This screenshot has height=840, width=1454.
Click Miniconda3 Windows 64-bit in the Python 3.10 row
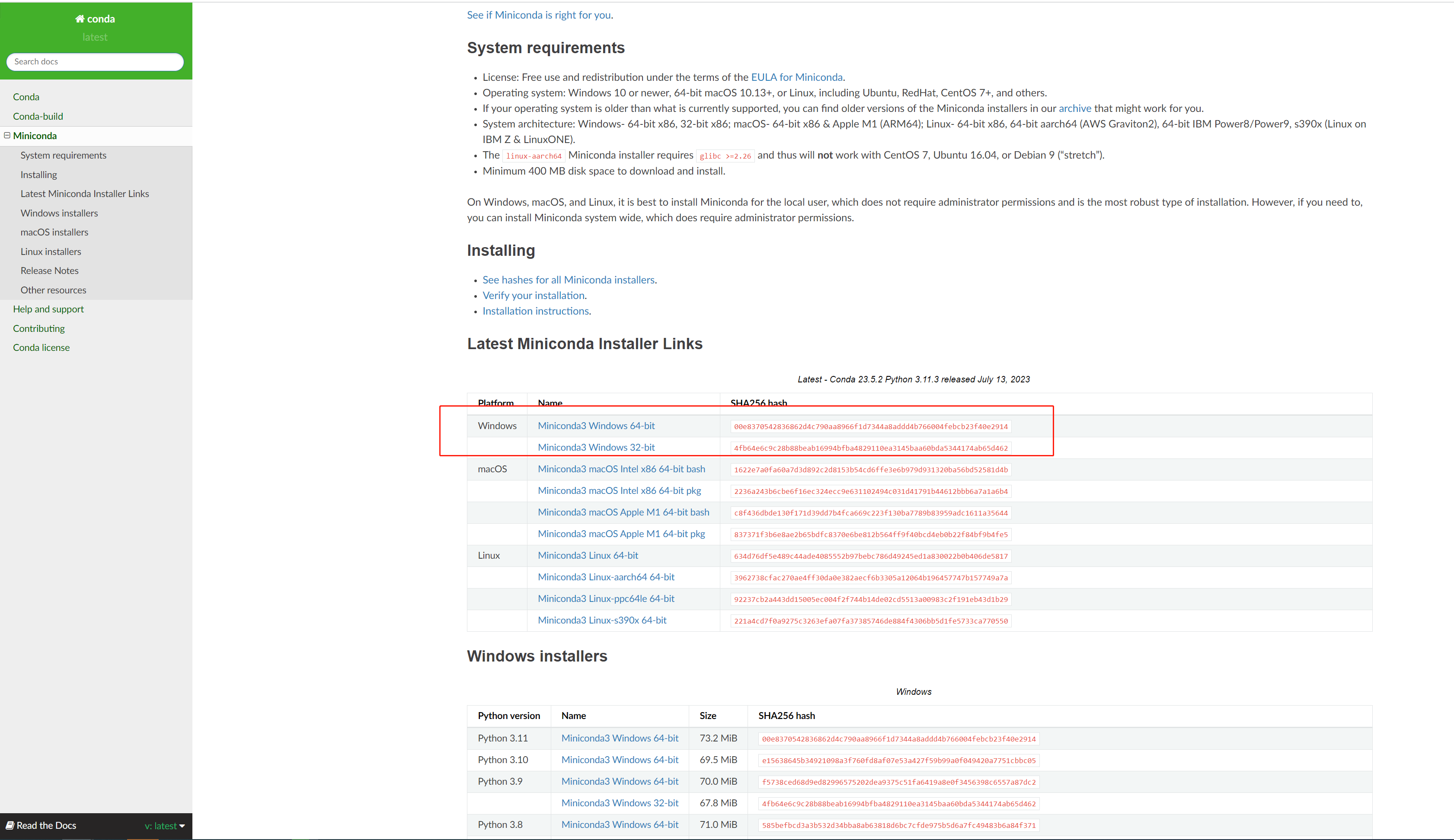620,760
